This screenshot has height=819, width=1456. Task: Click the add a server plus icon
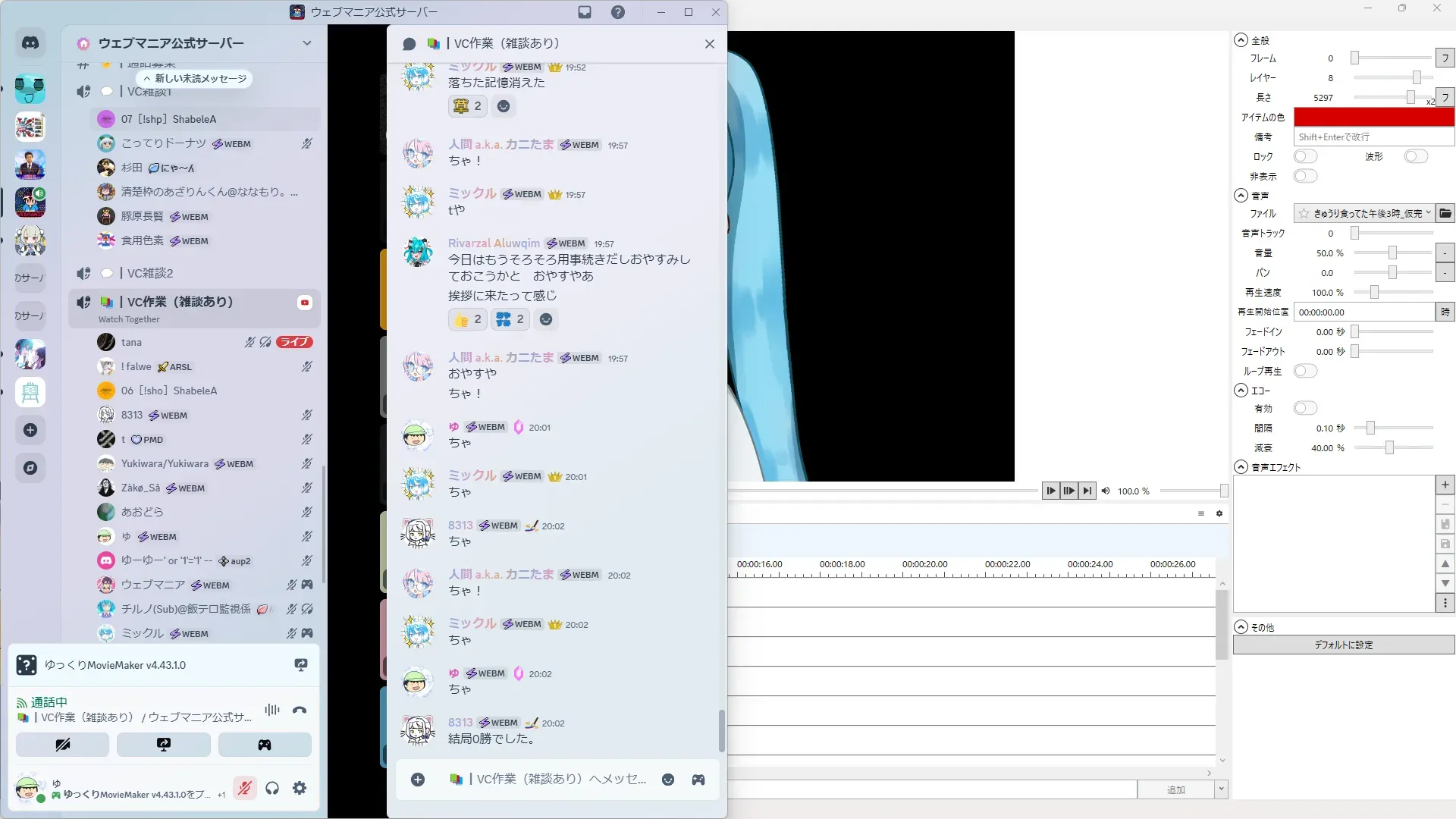click(30, 430)
